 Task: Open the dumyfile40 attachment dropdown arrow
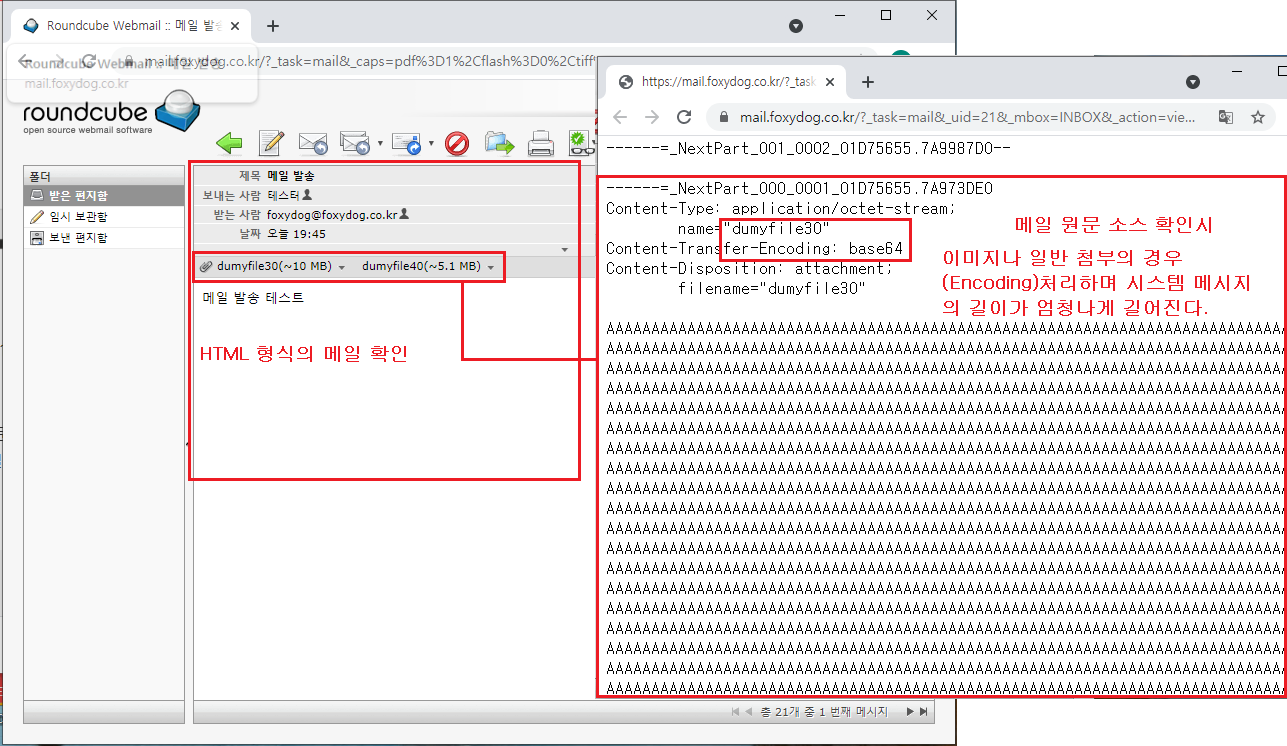[491, 268]
